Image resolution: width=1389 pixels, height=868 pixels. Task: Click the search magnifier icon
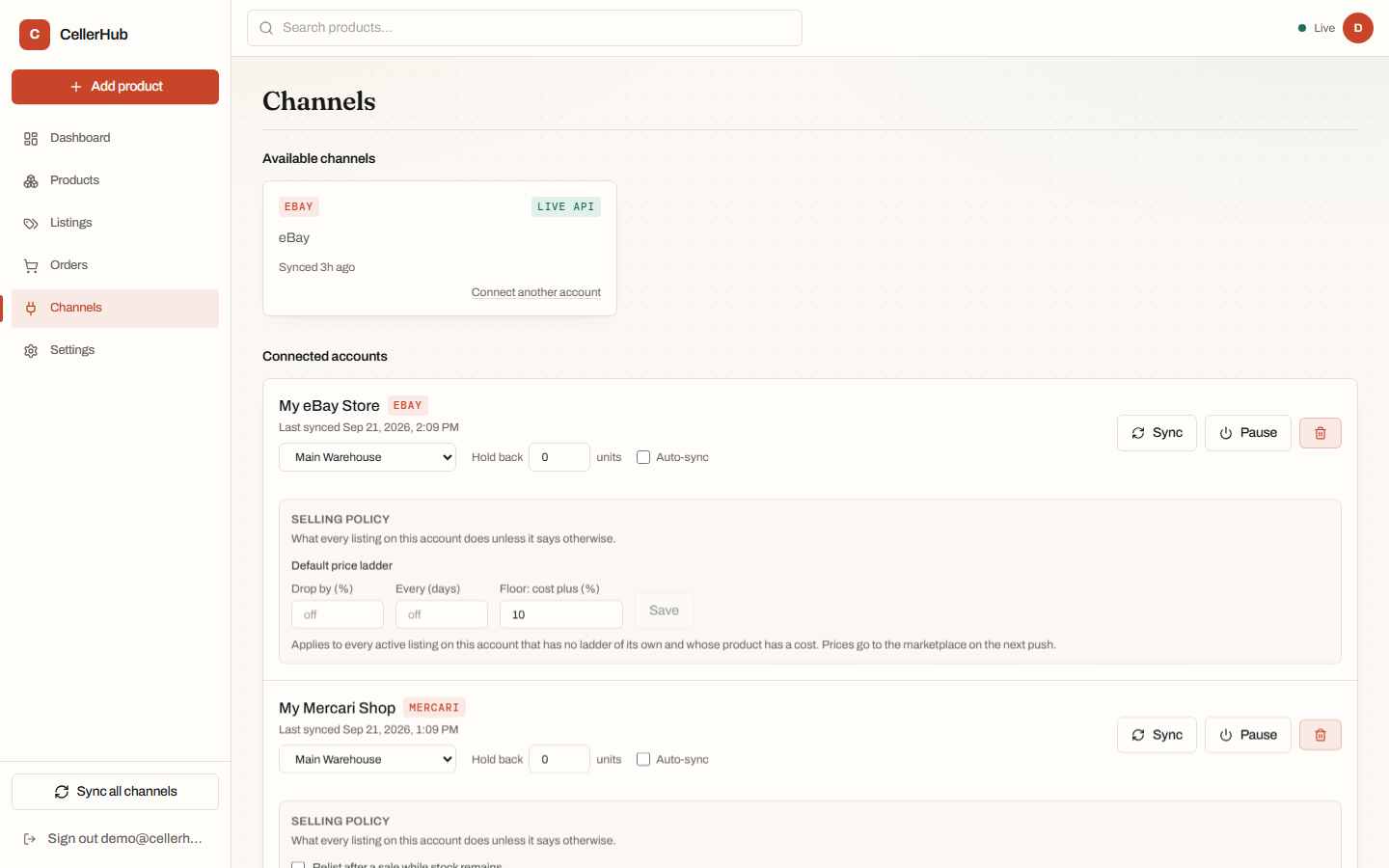pos(266,28)
